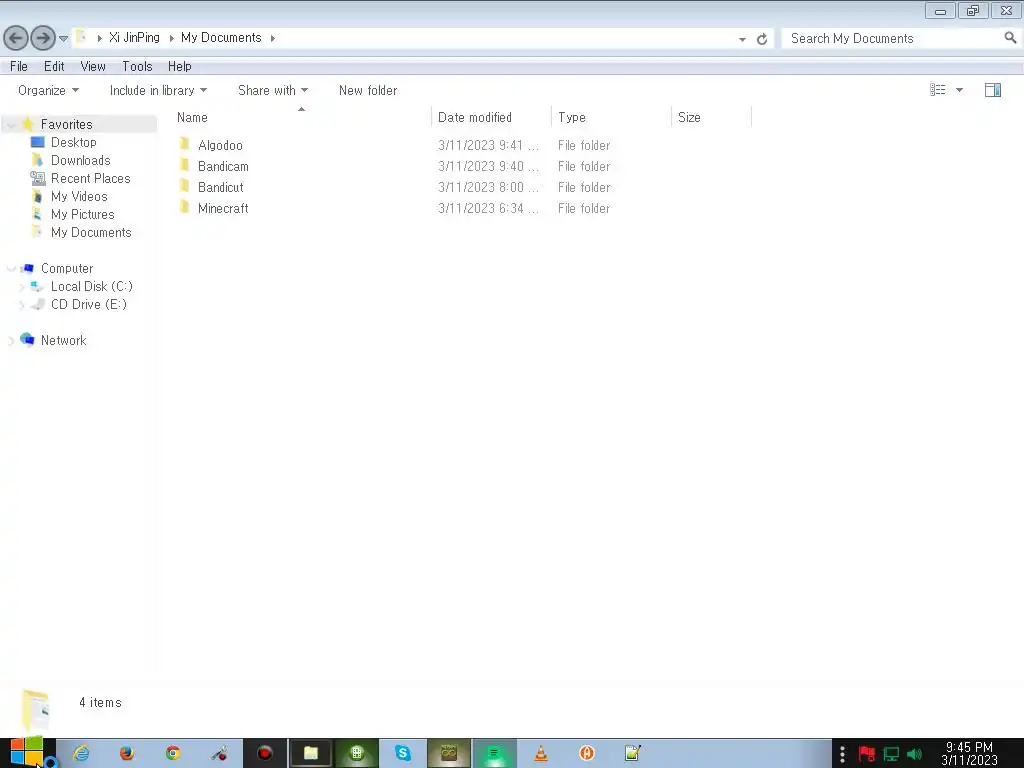Go back with the Back arrow button

[16, 38]
